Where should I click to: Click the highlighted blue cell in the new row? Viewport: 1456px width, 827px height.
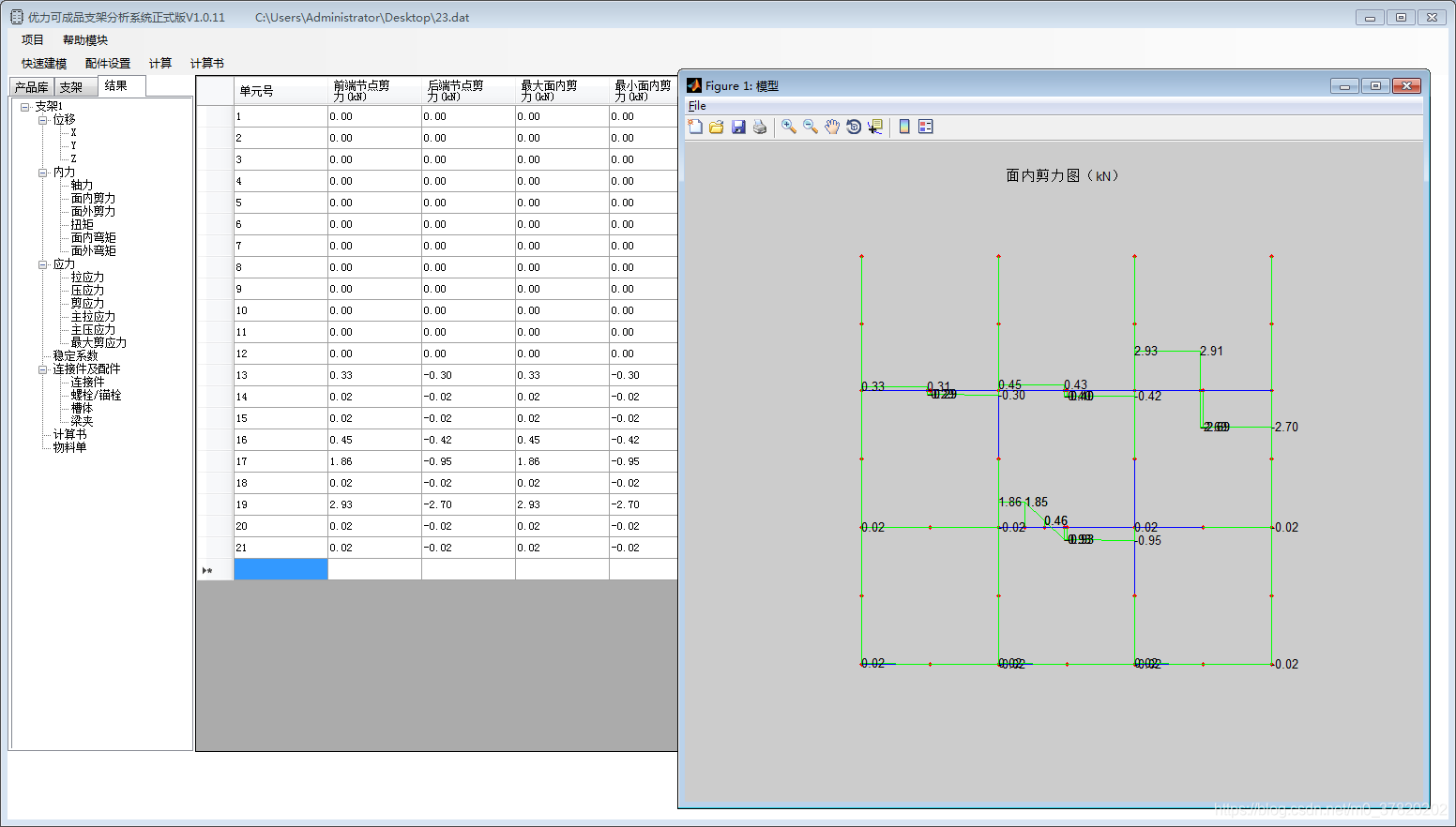tap(281, 569)
